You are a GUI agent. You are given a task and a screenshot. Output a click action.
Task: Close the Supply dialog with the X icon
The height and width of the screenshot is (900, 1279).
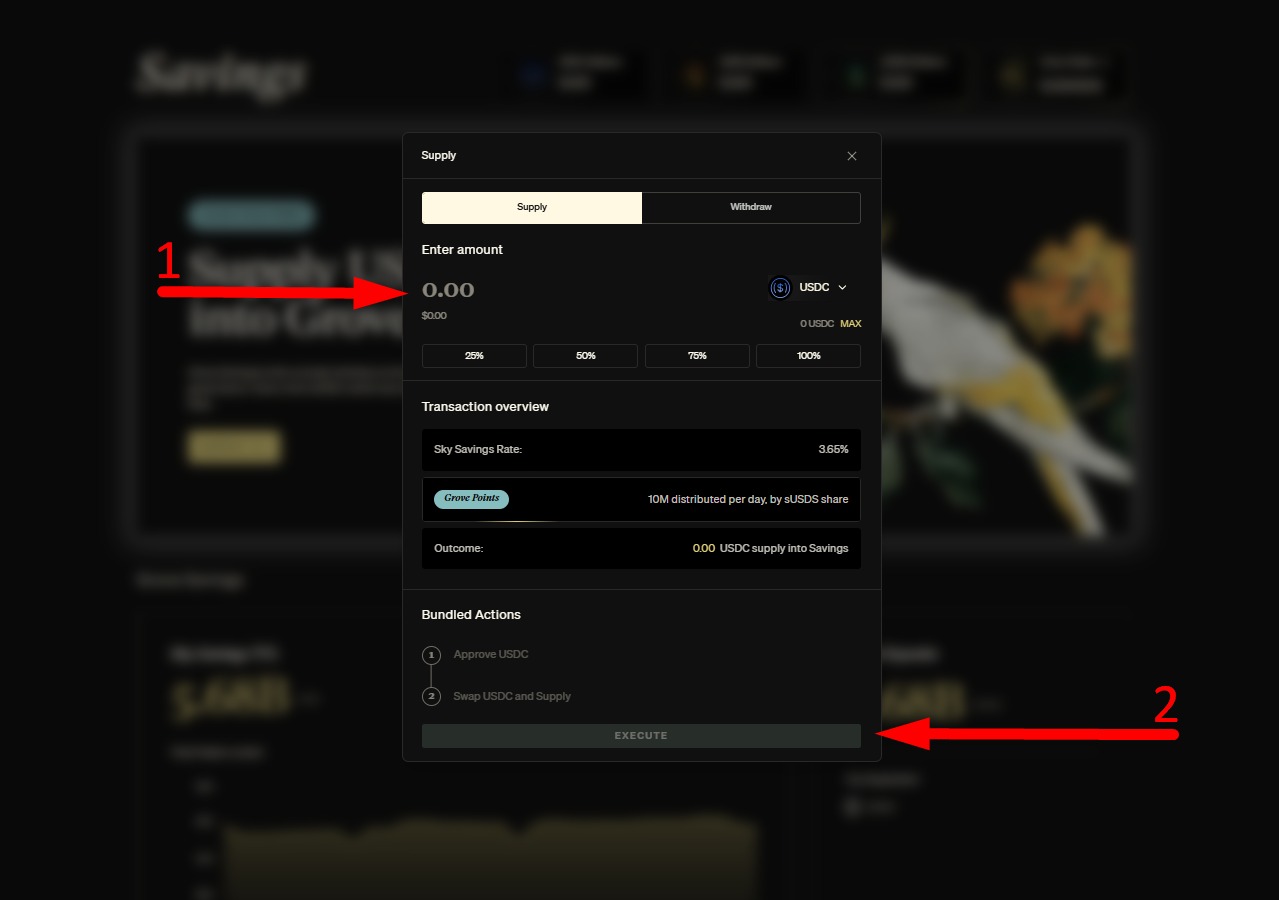pyautogui.click(x=852, y=156)
